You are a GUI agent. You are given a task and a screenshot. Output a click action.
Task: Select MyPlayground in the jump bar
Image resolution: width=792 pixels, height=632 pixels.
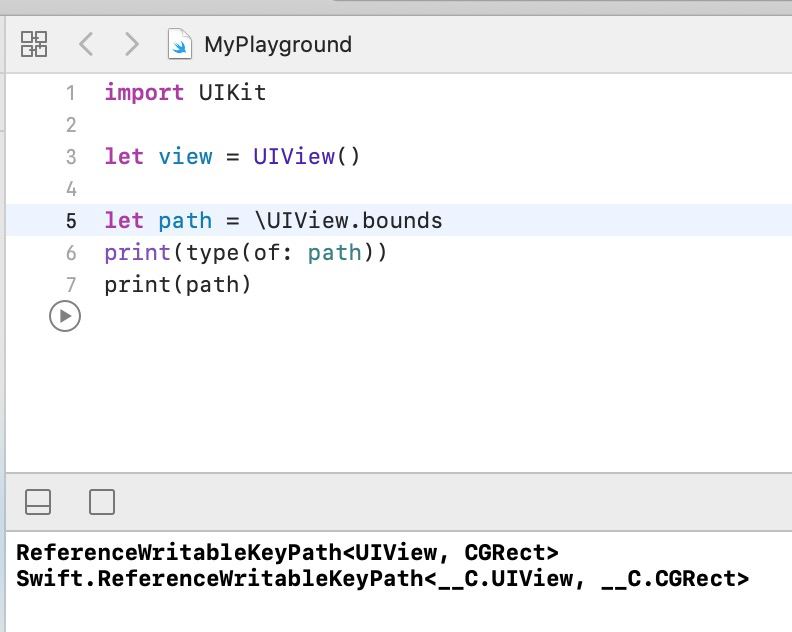coord(278,44)
